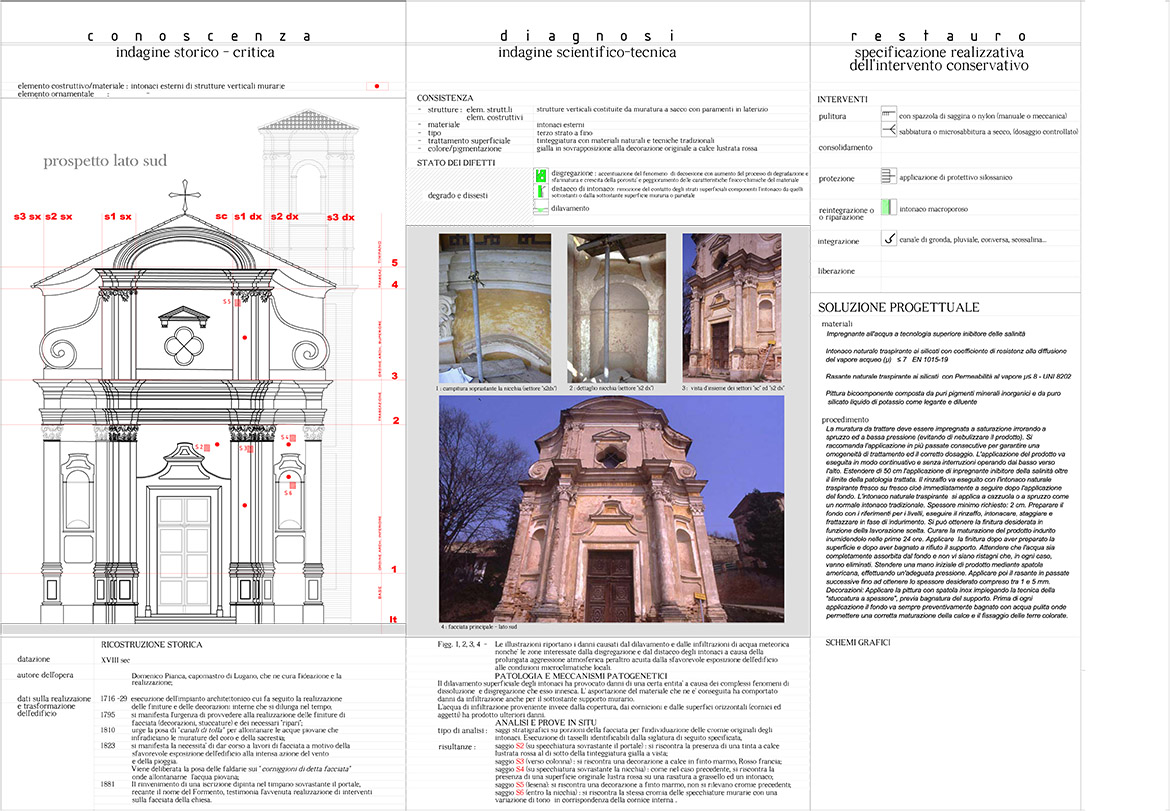The image size is (1170, 811).
Task: Select the spazzola di saggina cleaning icon
Action: 889,116
